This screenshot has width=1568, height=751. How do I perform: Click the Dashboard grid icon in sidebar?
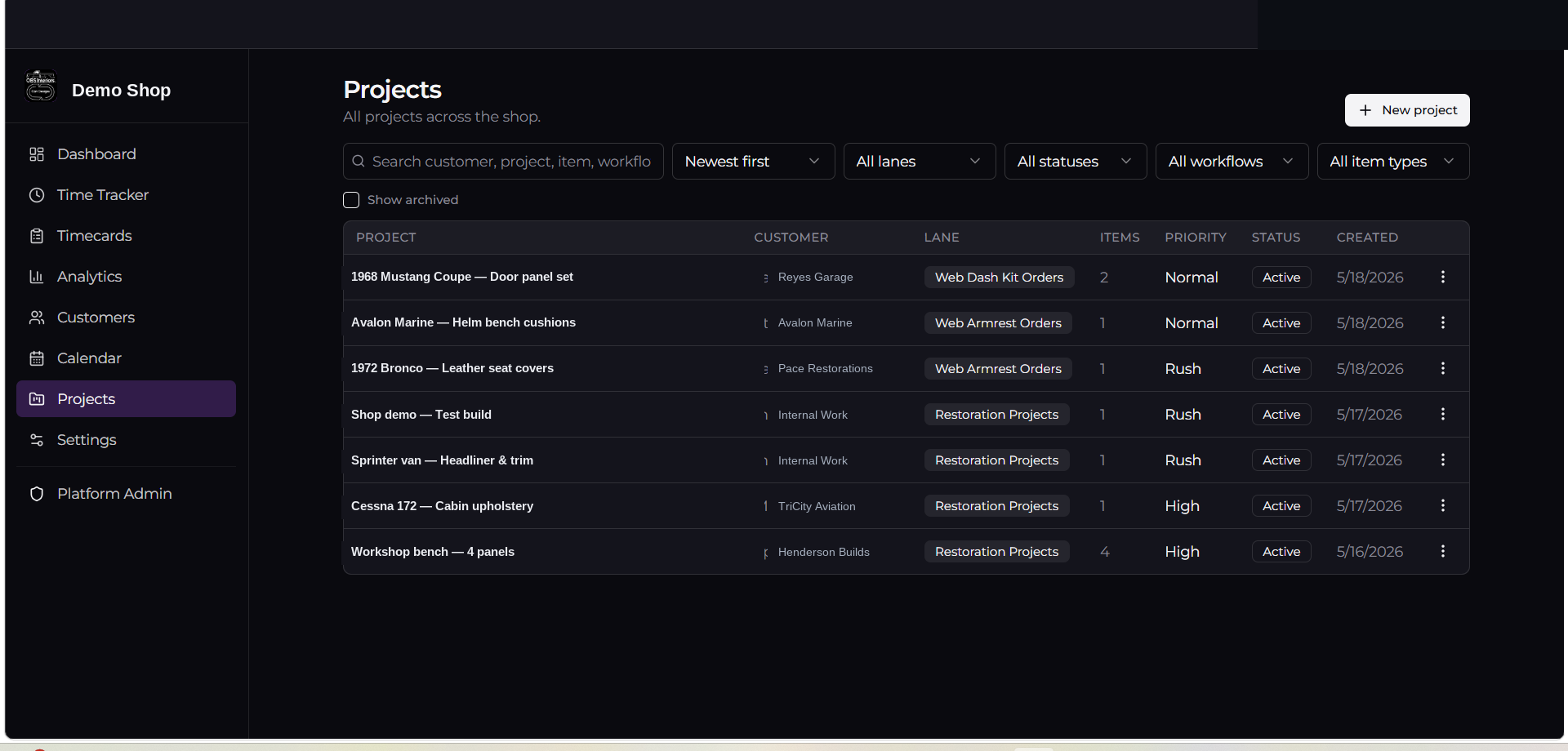[37, 154]
